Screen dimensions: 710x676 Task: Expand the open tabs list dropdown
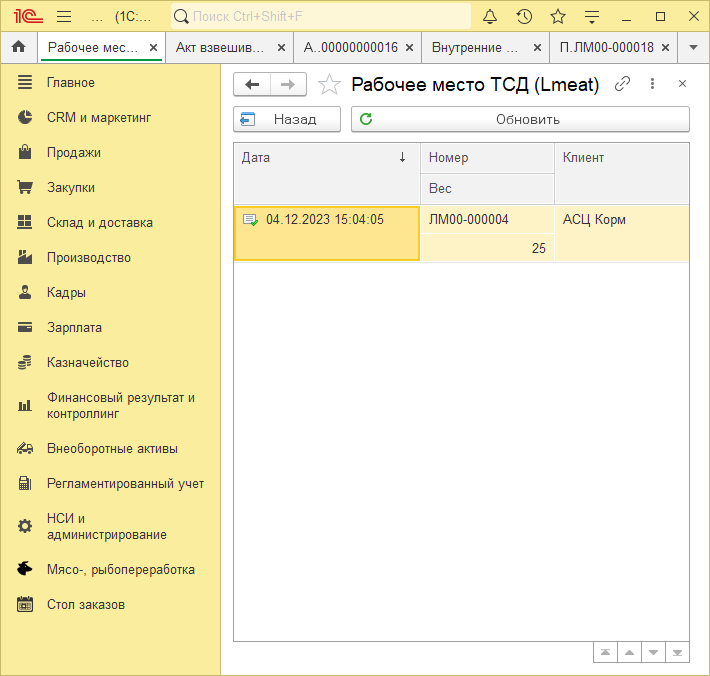click(693, 47)
